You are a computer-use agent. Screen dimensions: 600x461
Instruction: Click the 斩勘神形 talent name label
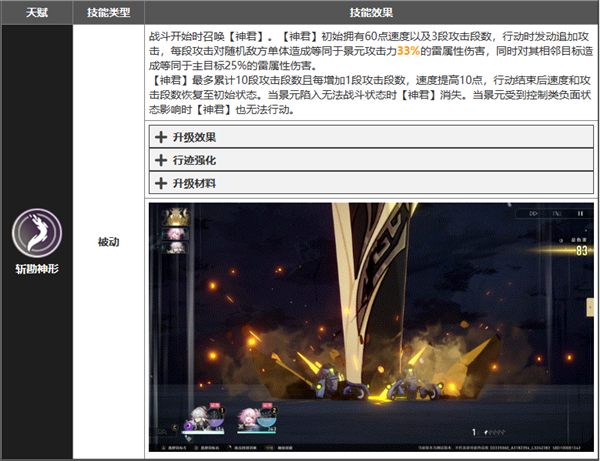click(x=37, y=269)
